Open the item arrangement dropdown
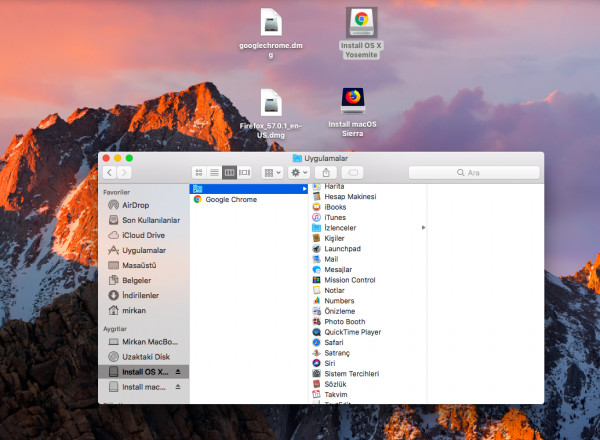The width and height of the screenshot is (600, 440). pyautogui.click(x=272, y=173)
